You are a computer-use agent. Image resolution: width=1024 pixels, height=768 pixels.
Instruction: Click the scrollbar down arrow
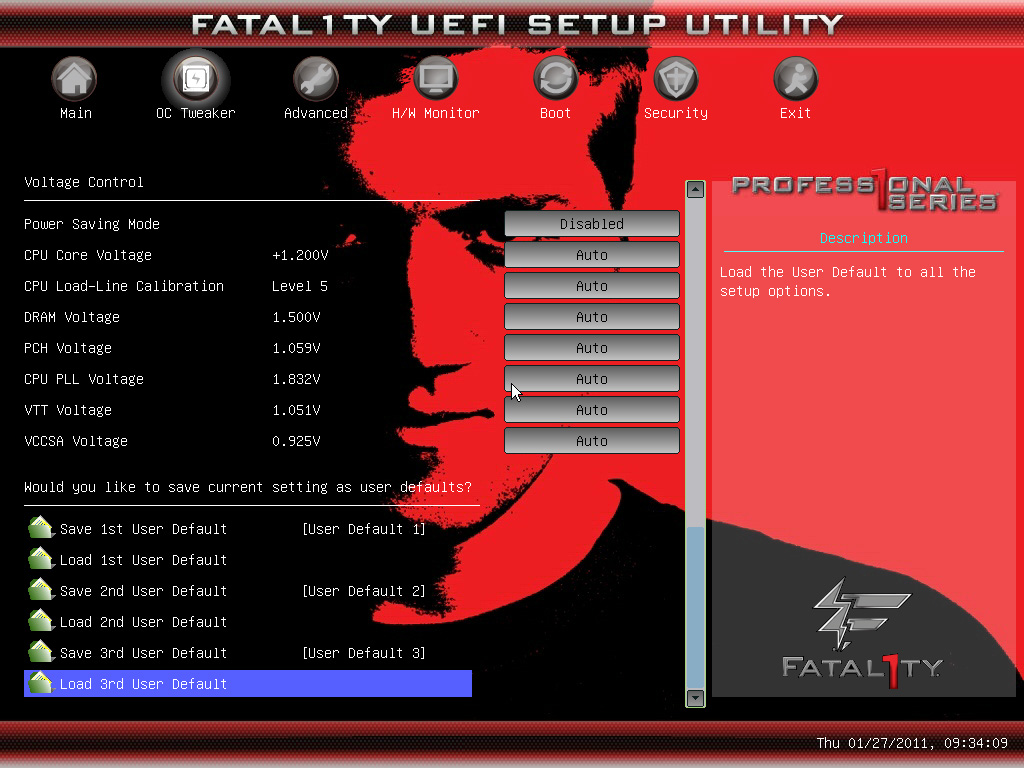tap(696, 697)
